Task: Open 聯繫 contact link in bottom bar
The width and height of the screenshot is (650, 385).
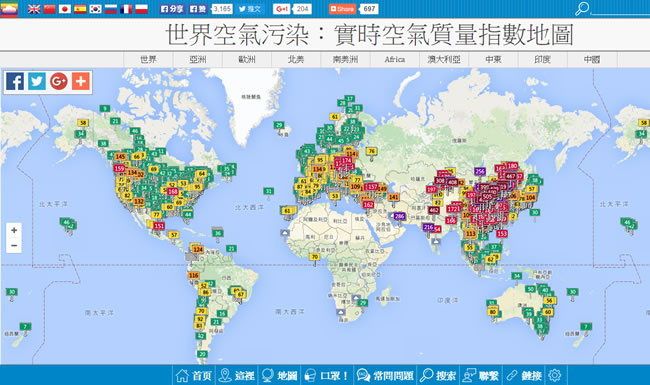Action: pyautogui.click(x=481, y=375)
